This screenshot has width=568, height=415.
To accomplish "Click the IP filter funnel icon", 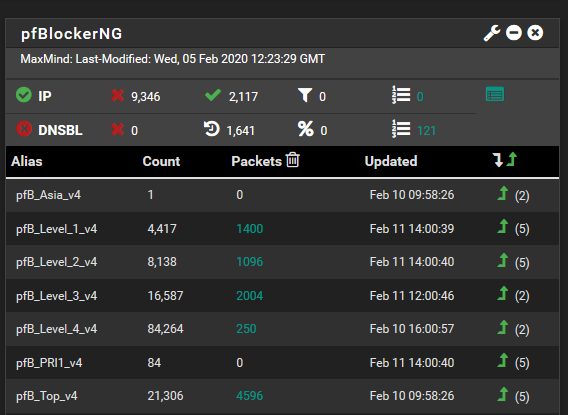I will pos(305,95).
